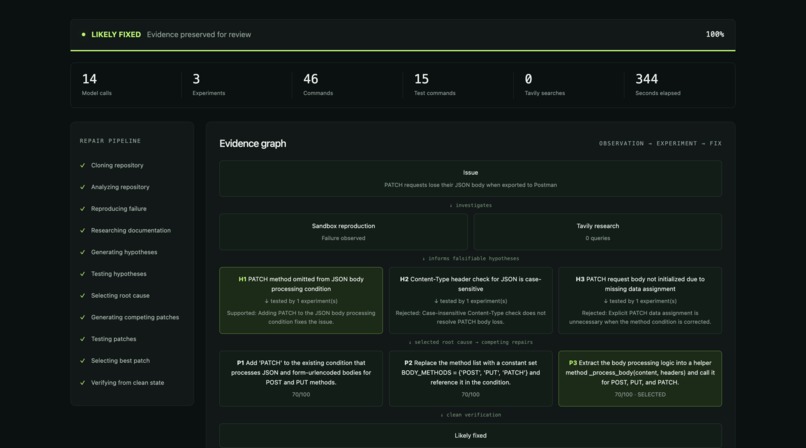Viewport: 806px width, 448px height.
Task: Select the Selecting best patch step
Action: 120,361
